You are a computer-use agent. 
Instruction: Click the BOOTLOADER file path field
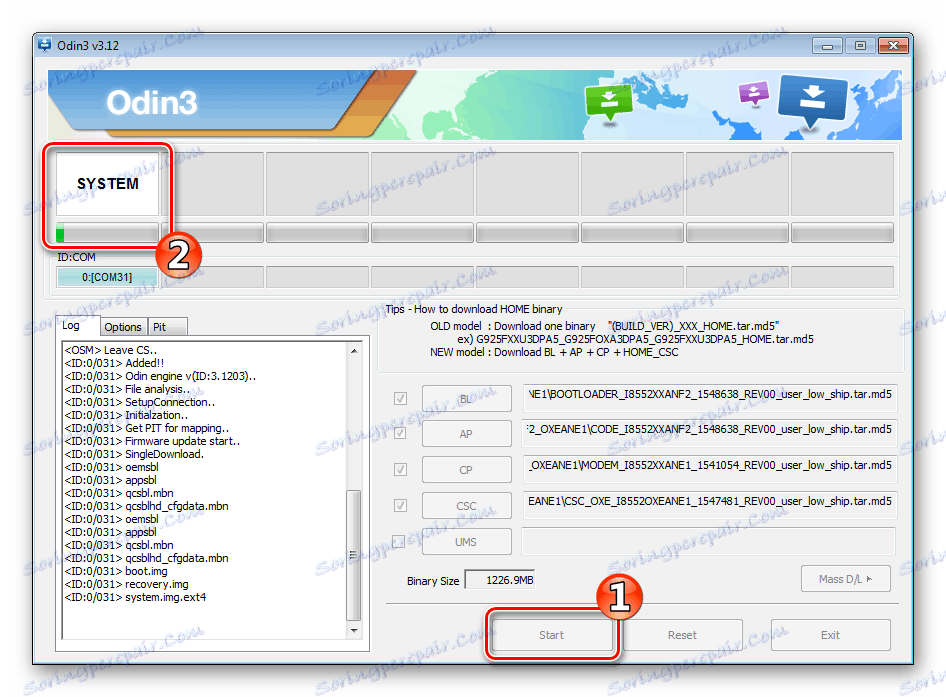pos(710,398)
